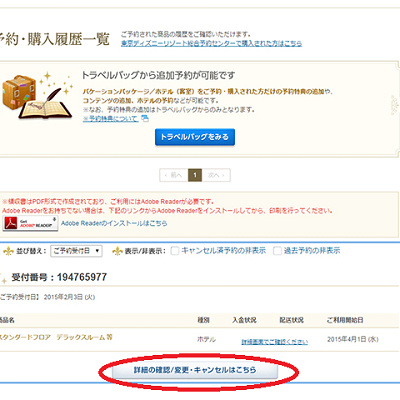Click the 2015年2月3日 reservation date text
The height and width of the screenshot is (400, 400).
point(69,297)
